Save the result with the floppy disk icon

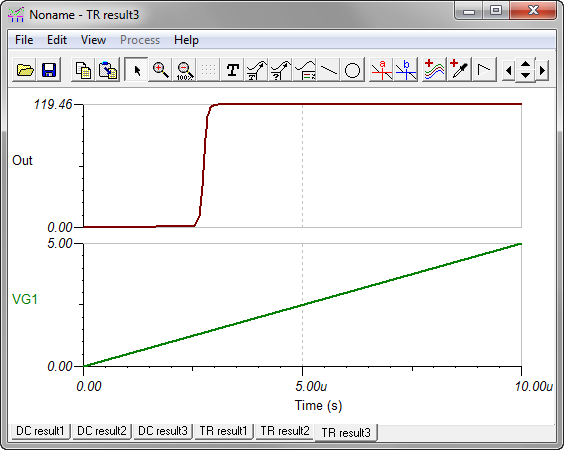pos(49,69)
